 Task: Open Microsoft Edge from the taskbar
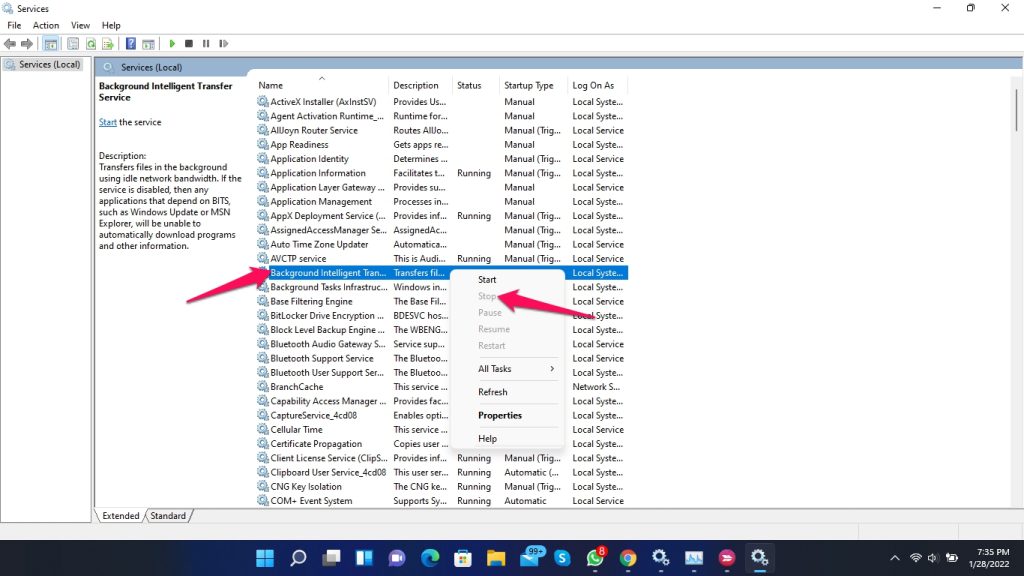coord(430,558)
